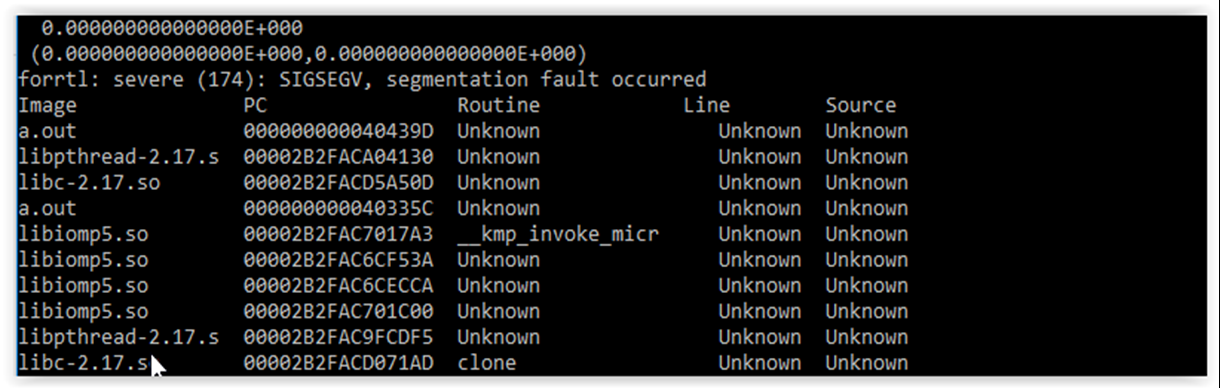The height and width of the screenshot is (388, 1220).
Task: Click address 00002B2FAC9FCDF5
Action: tap(338, 337)
